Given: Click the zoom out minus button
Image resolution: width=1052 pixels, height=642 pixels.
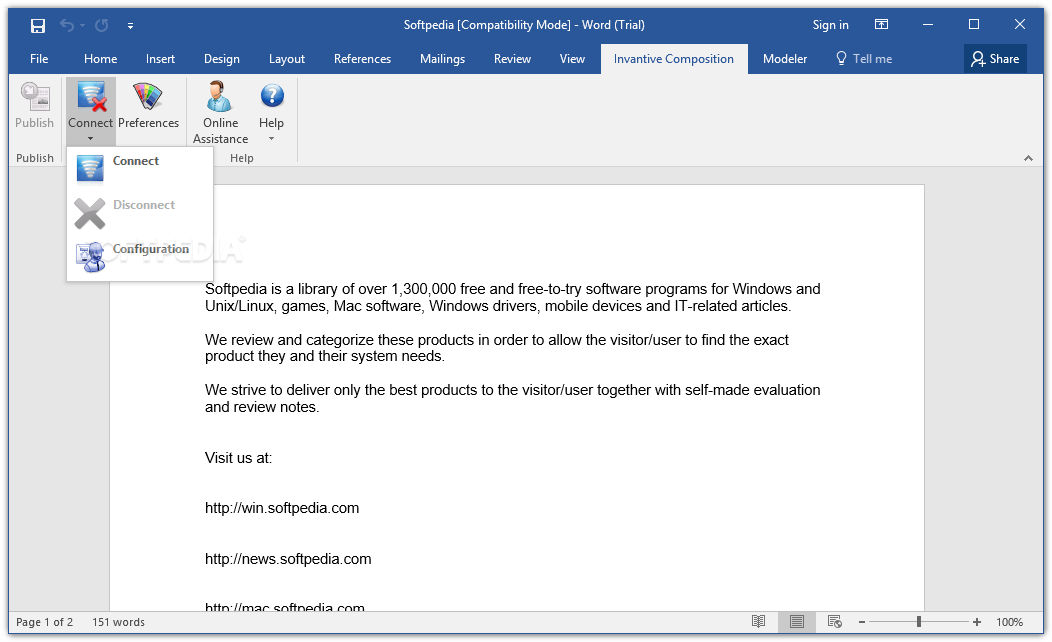Looking at the screenshot, I should click(x=862, y=623).
